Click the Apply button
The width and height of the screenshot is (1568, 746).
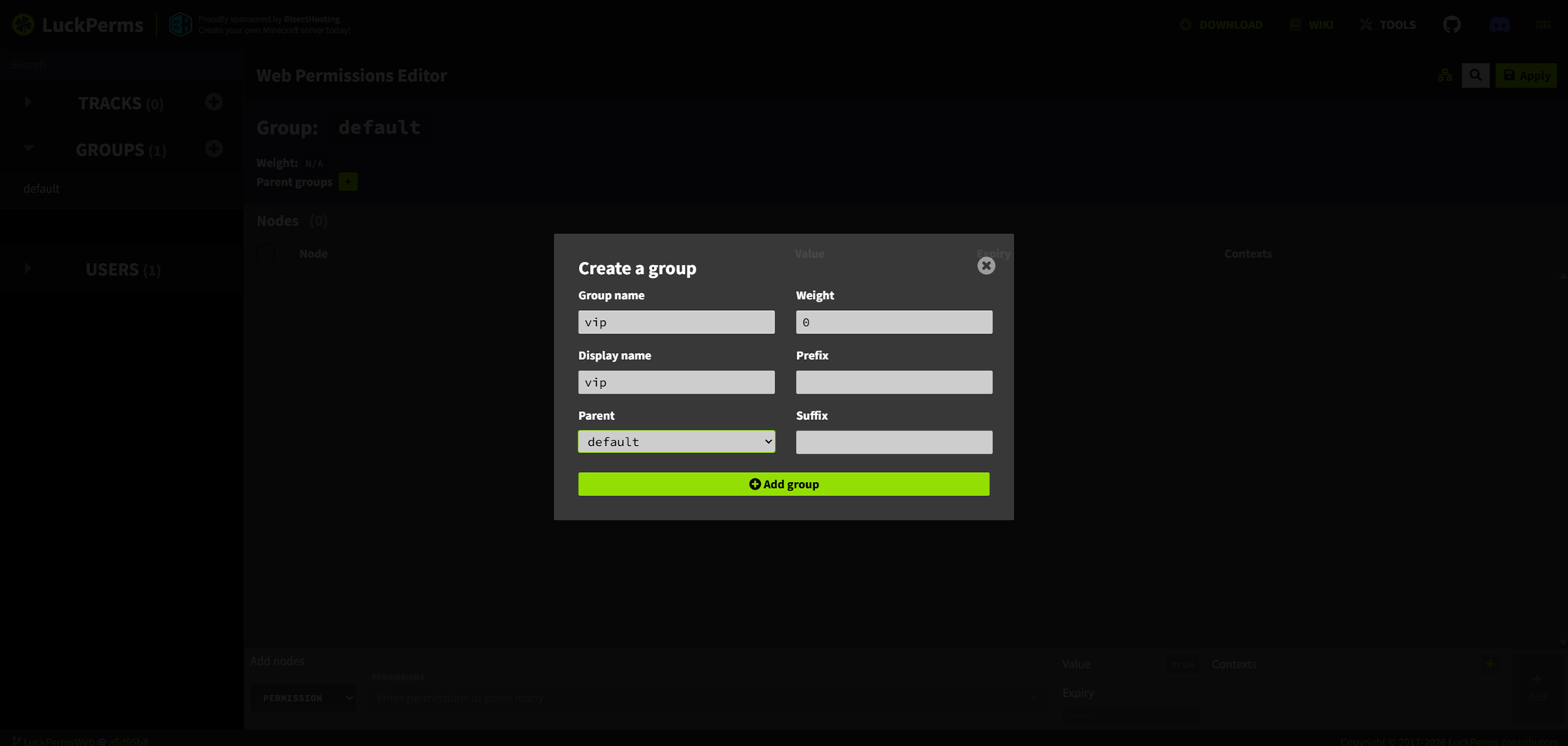pos(1525,75)
